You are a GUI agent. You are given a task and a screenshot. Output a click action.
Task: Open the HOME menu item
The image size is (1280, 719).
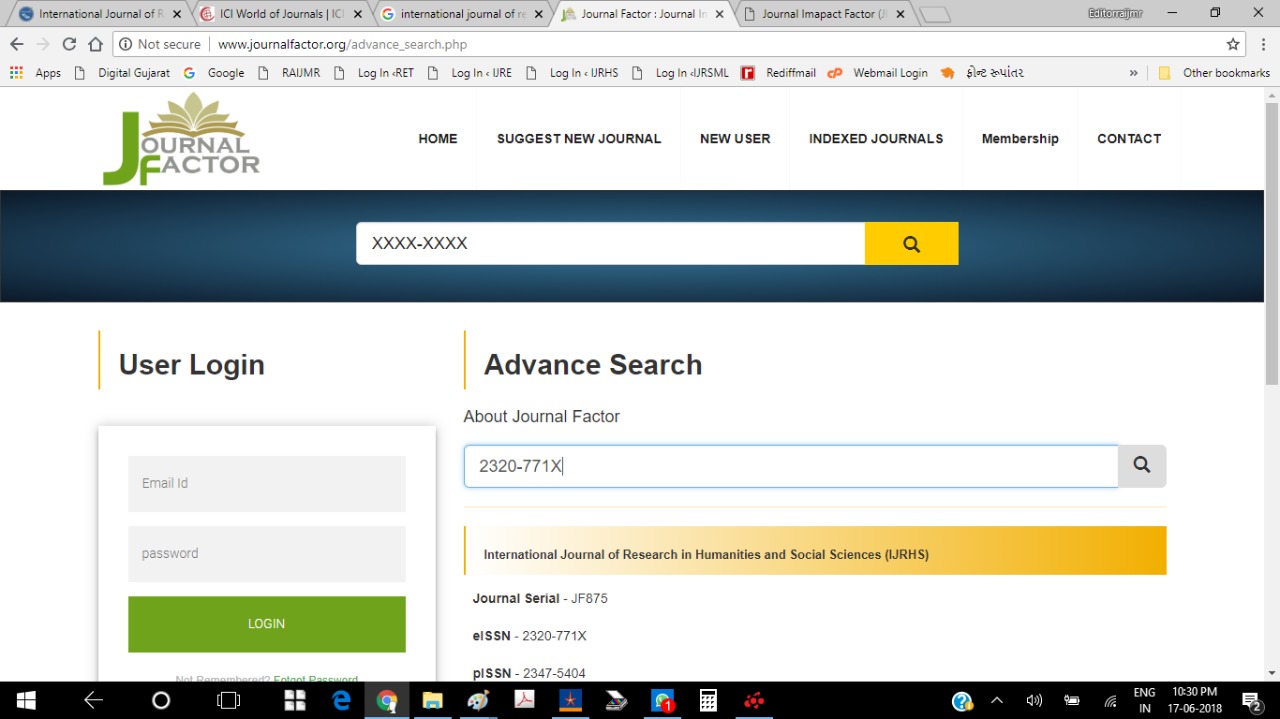[x=438, y=139]
